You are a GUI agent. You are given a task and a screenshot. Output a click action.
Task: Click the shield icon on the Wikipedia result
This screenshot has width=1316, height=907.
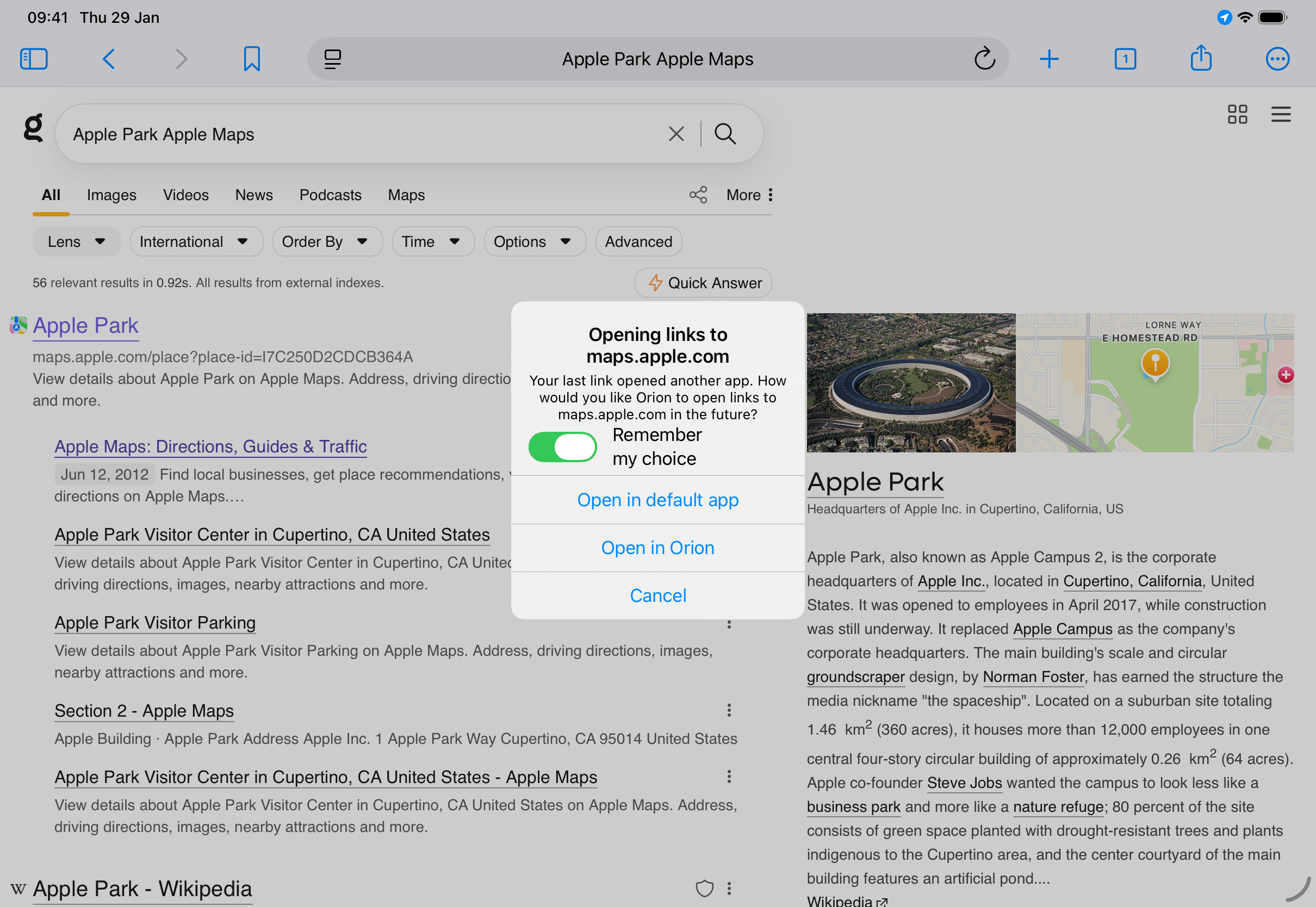tap(705, 889)
